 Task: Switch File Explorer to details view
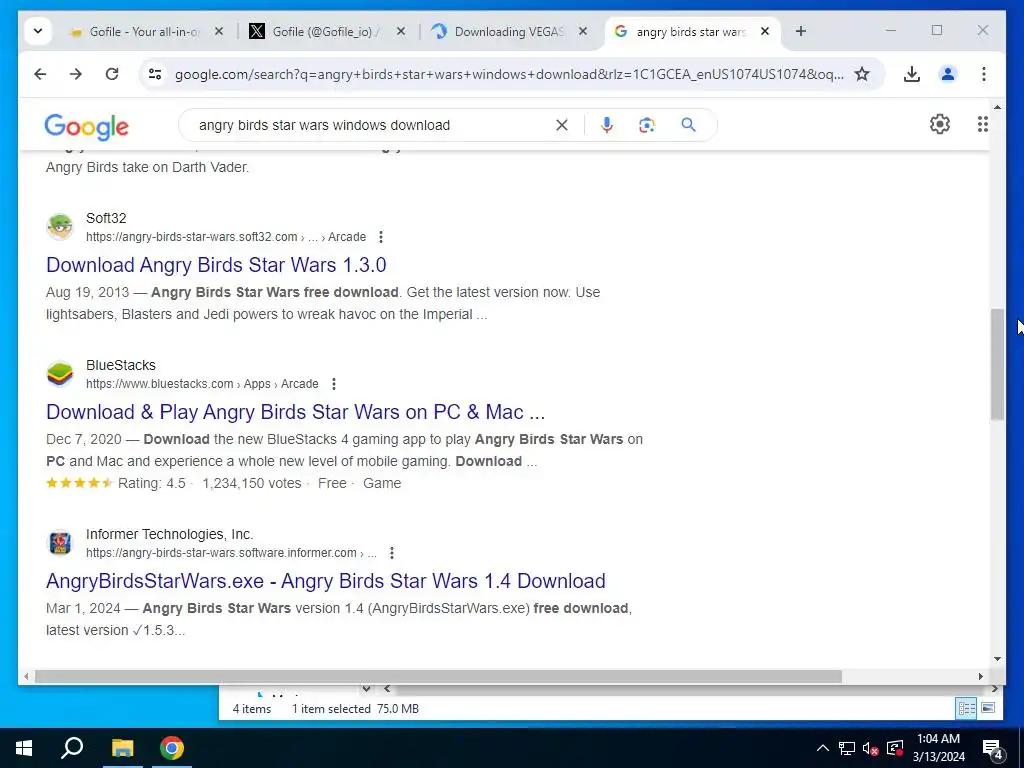coord(966,708)
